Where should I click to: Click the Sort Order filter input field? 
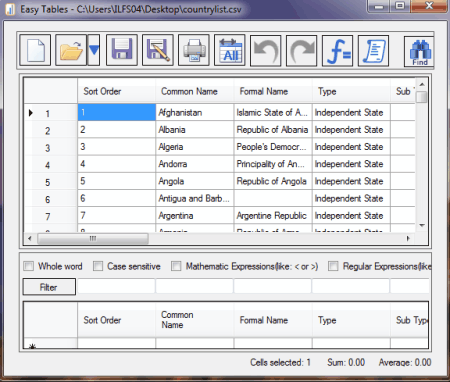point(116,286)
